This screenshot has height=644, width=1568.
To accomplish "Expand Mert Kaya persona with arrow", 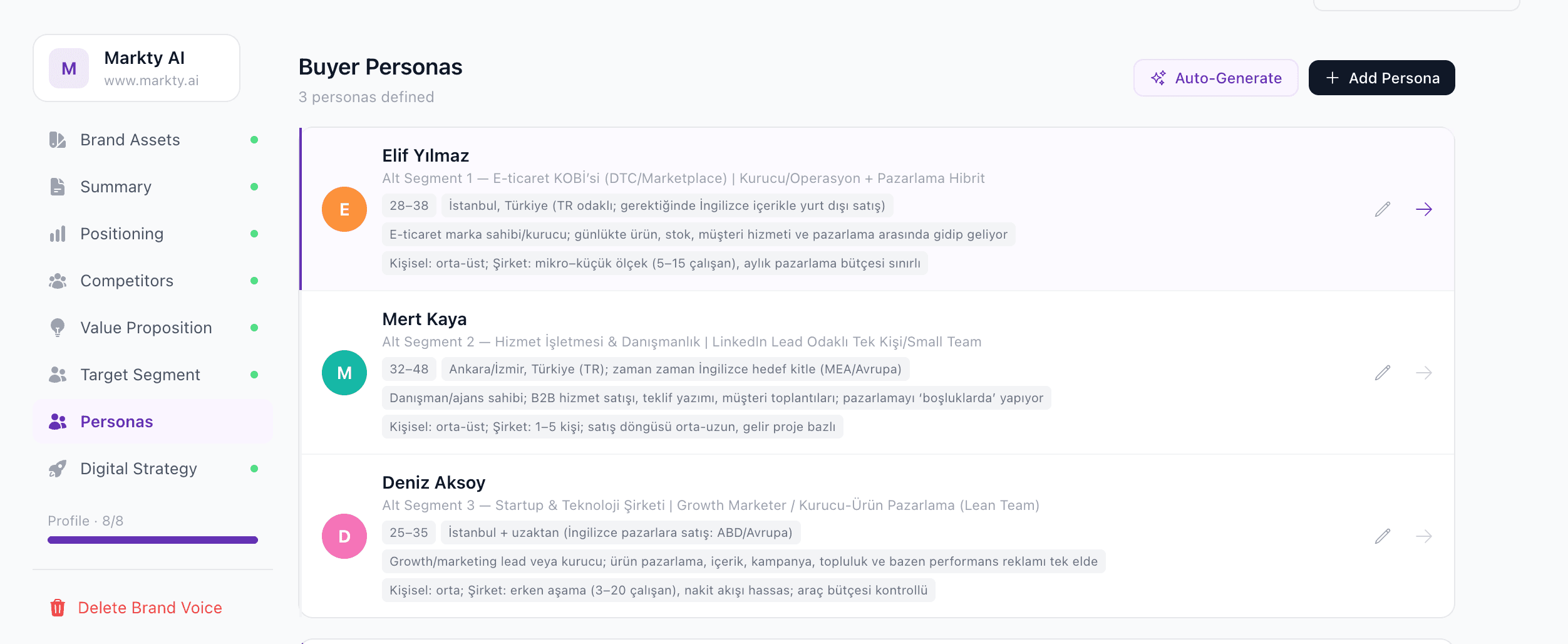I will (x=1424, y=373).
